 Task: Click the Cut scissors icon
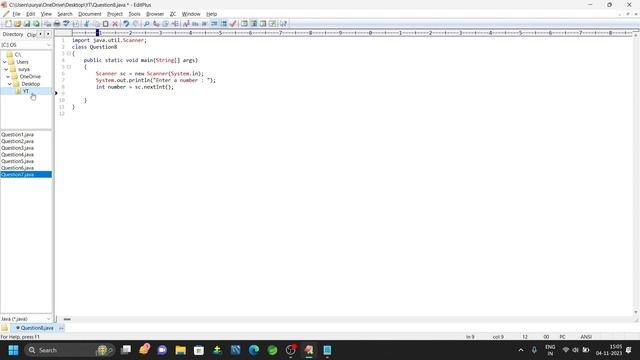(87, 24)
